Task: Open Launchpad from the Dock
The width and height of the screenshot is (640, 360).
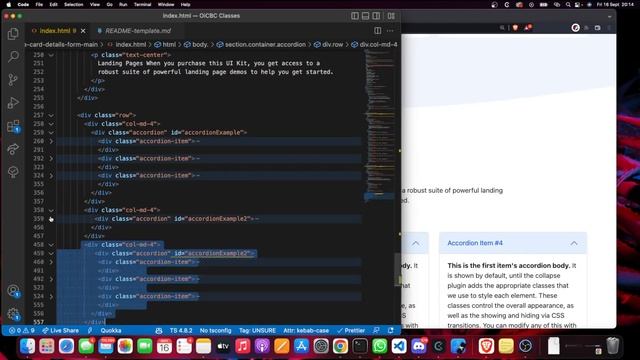Action: click(x=47, y=346)
